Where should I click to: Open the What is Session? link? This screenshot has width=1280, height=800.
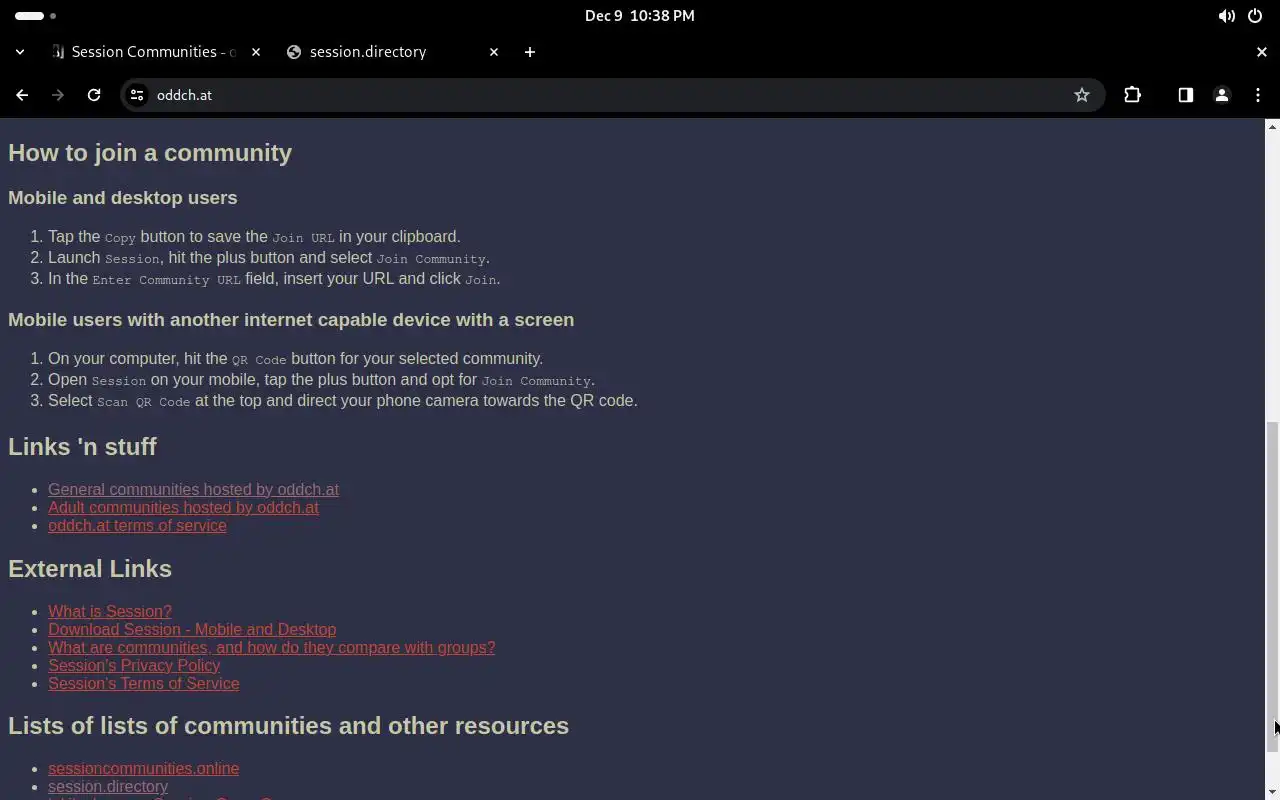[x=110, y=611]
